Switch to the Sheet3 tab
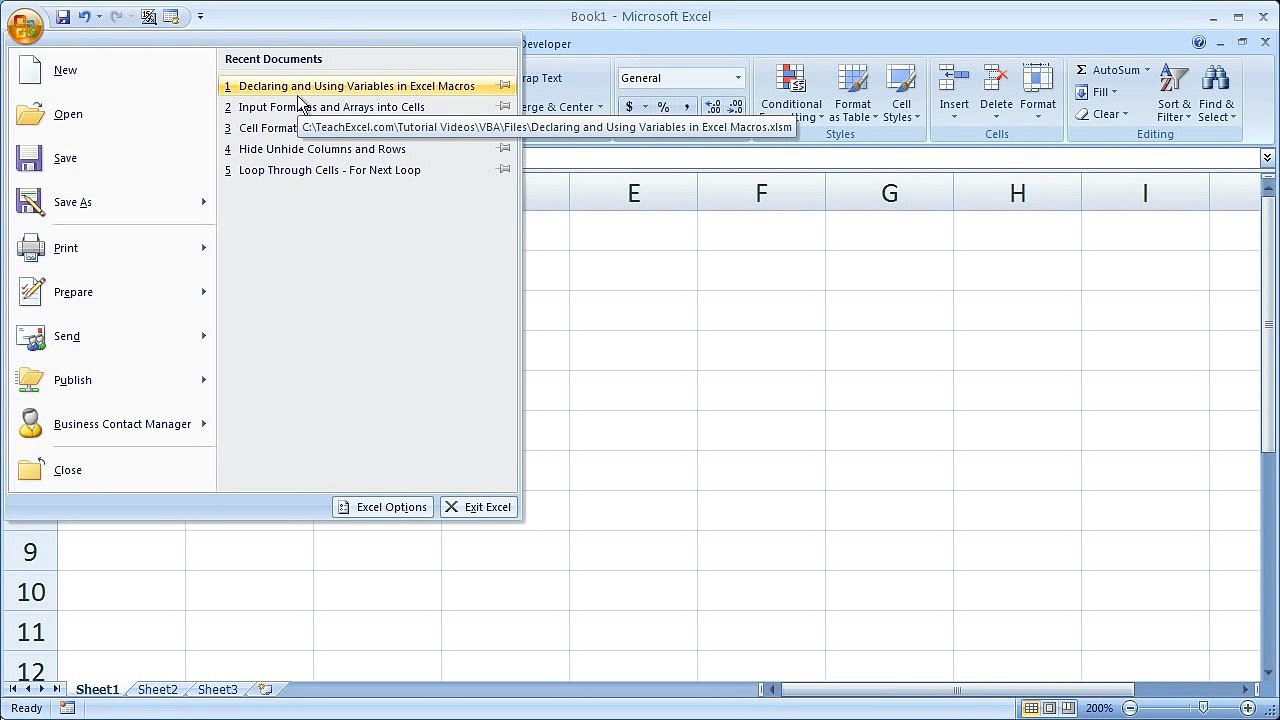1280x720 pixels. [217, 689]
